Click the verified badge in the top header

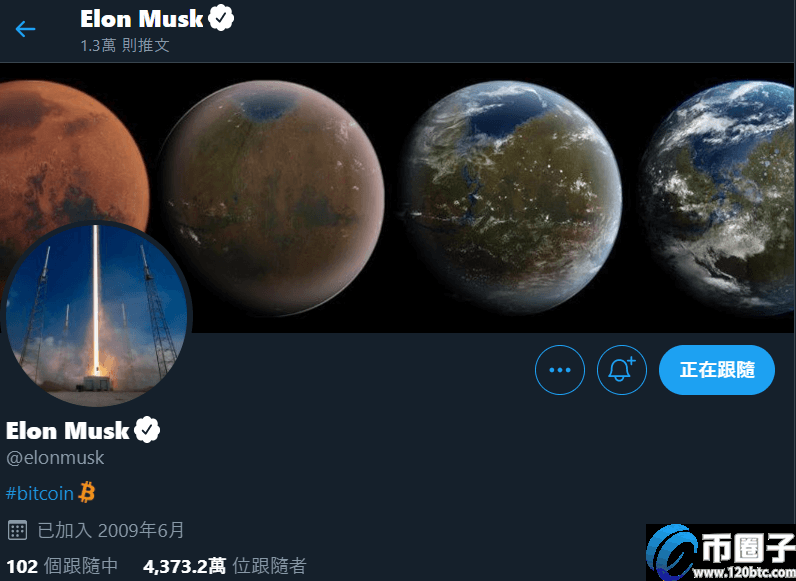[x=221, y=19]
